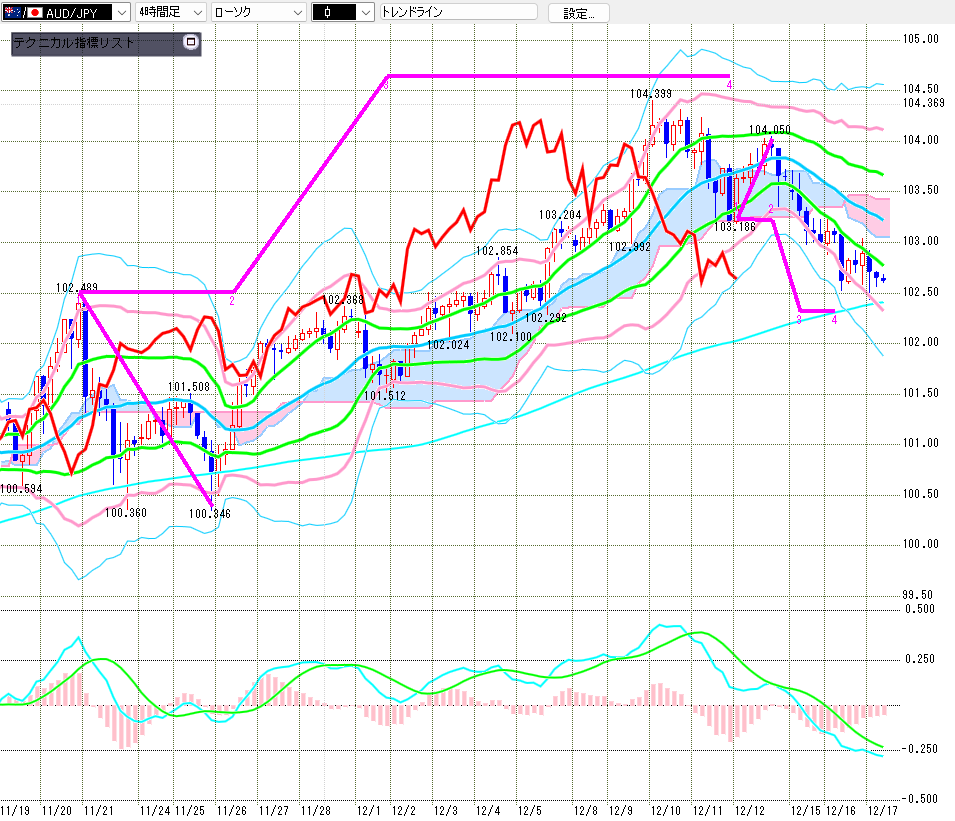Click the 105.00 level on the price axis

click(x=921, y=39)
